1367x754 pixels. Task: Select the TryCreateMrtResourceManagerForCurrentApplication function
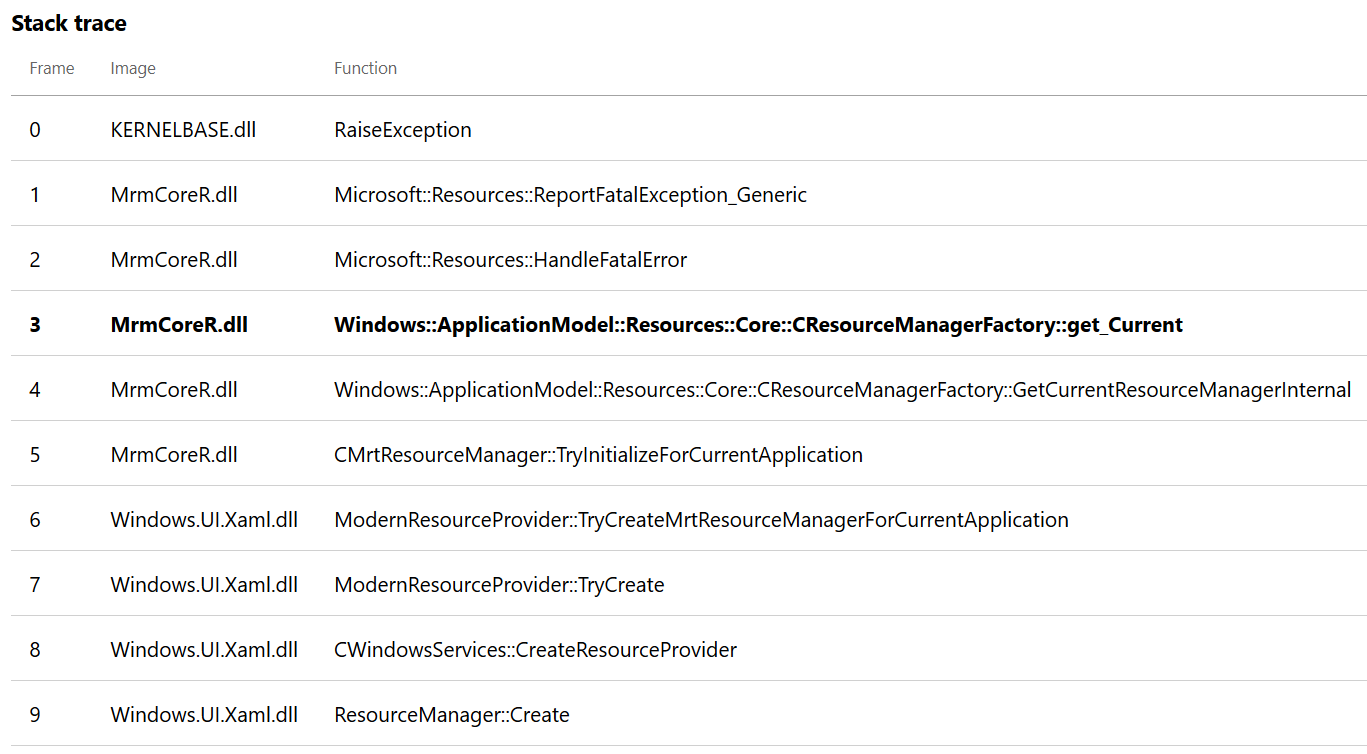(702, 520)
